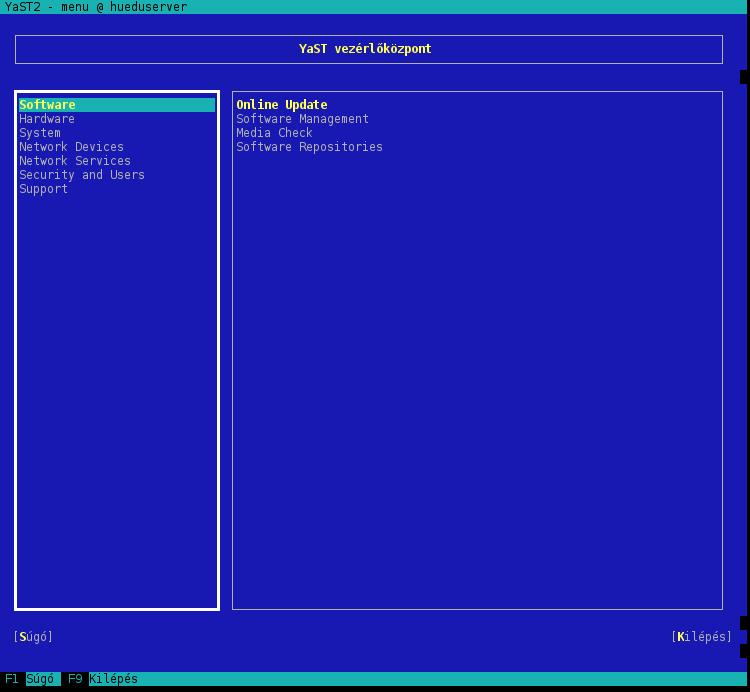Click F9 Kilépés in the bottom bar
Screen dimensions: 750x692
[102, 679]
